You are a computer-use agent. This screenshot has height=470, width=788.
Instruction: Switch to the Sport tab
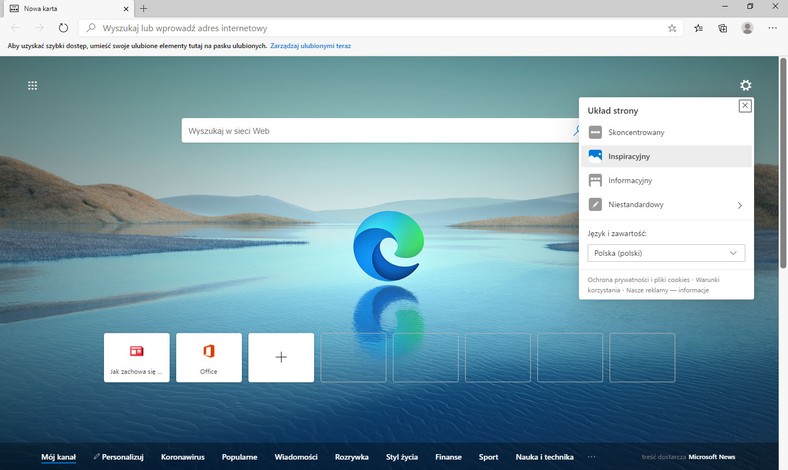tap(488, 457)
